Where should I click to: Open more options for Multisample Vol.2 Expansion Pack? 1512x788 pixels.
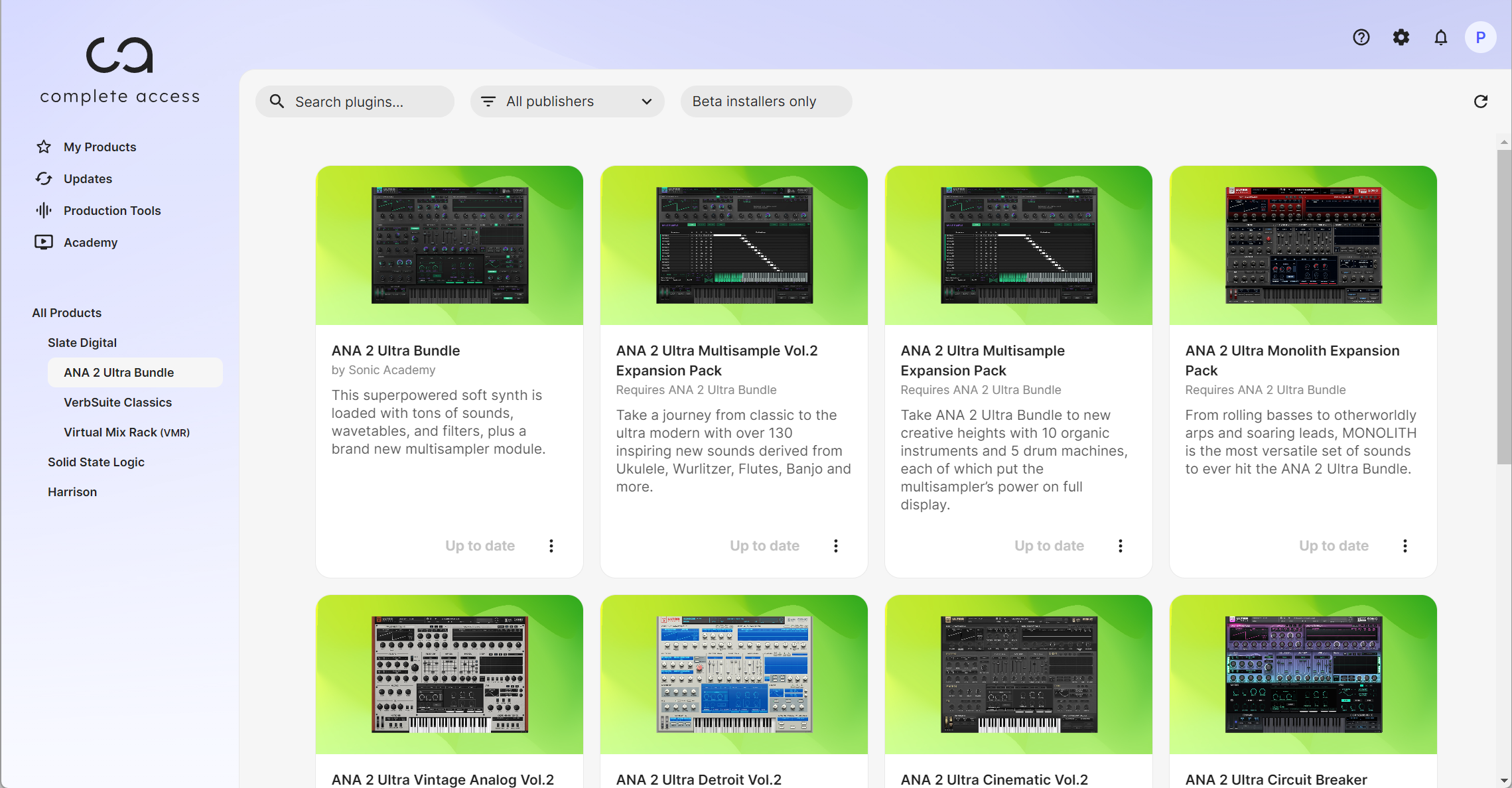tap(835, 545)
